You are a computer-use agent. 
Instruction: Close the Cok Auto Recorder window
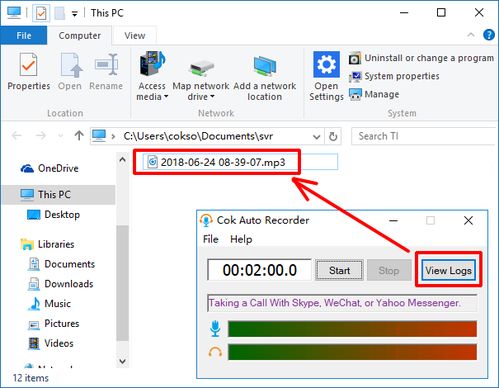(x=468, y=220)
